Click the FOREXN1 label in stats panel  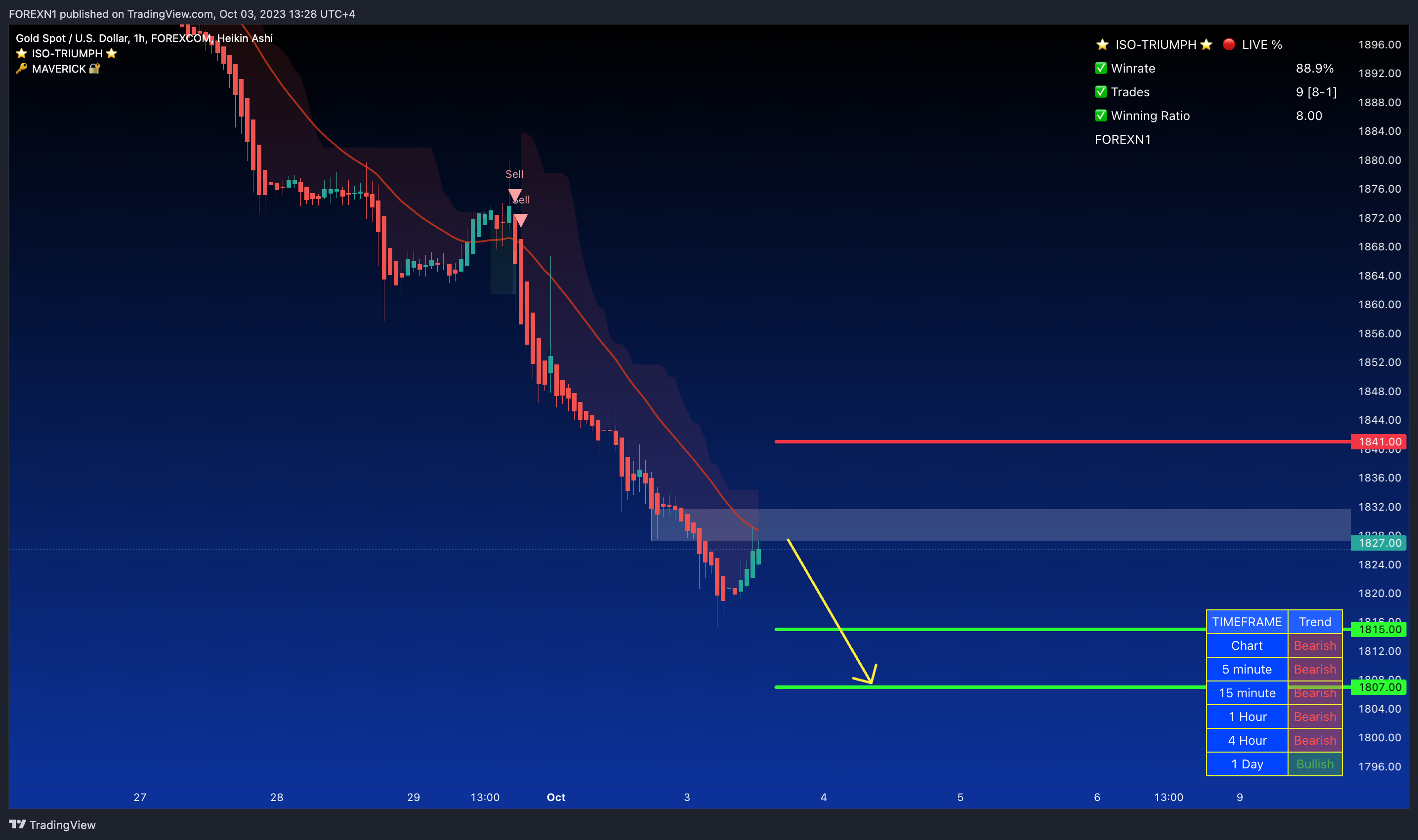[x=1123, y=139]
